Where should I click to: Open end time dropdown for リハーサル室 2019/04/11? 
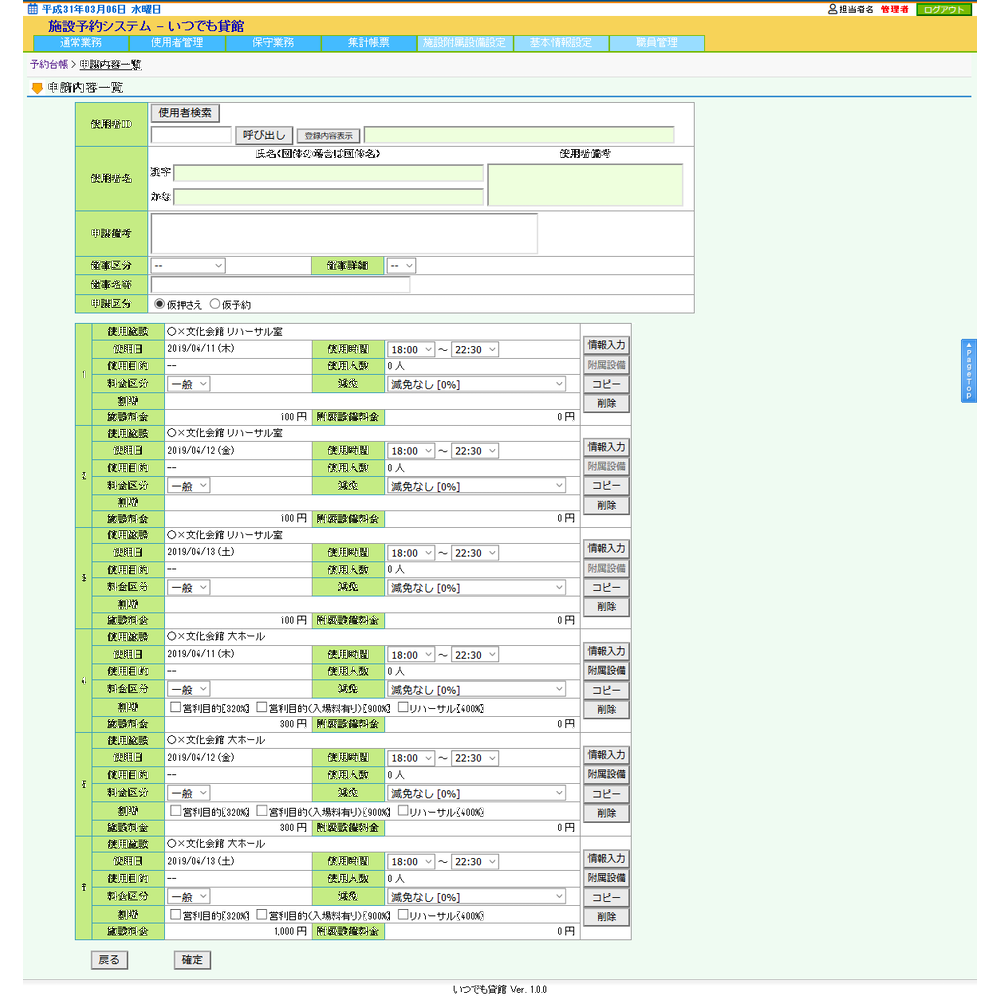click(475, 349)
